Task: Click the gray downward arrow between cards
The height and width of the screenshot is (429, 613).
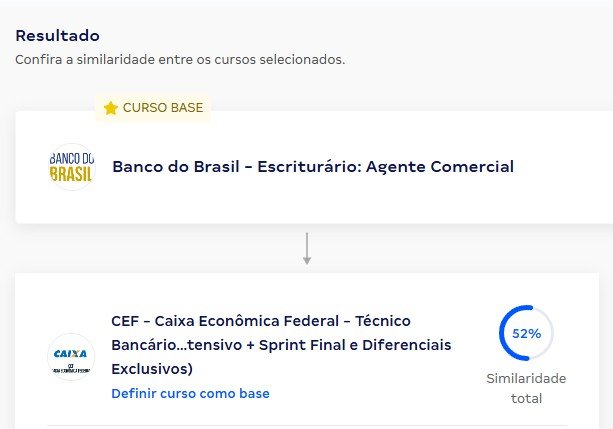Action: pos(307,248)
